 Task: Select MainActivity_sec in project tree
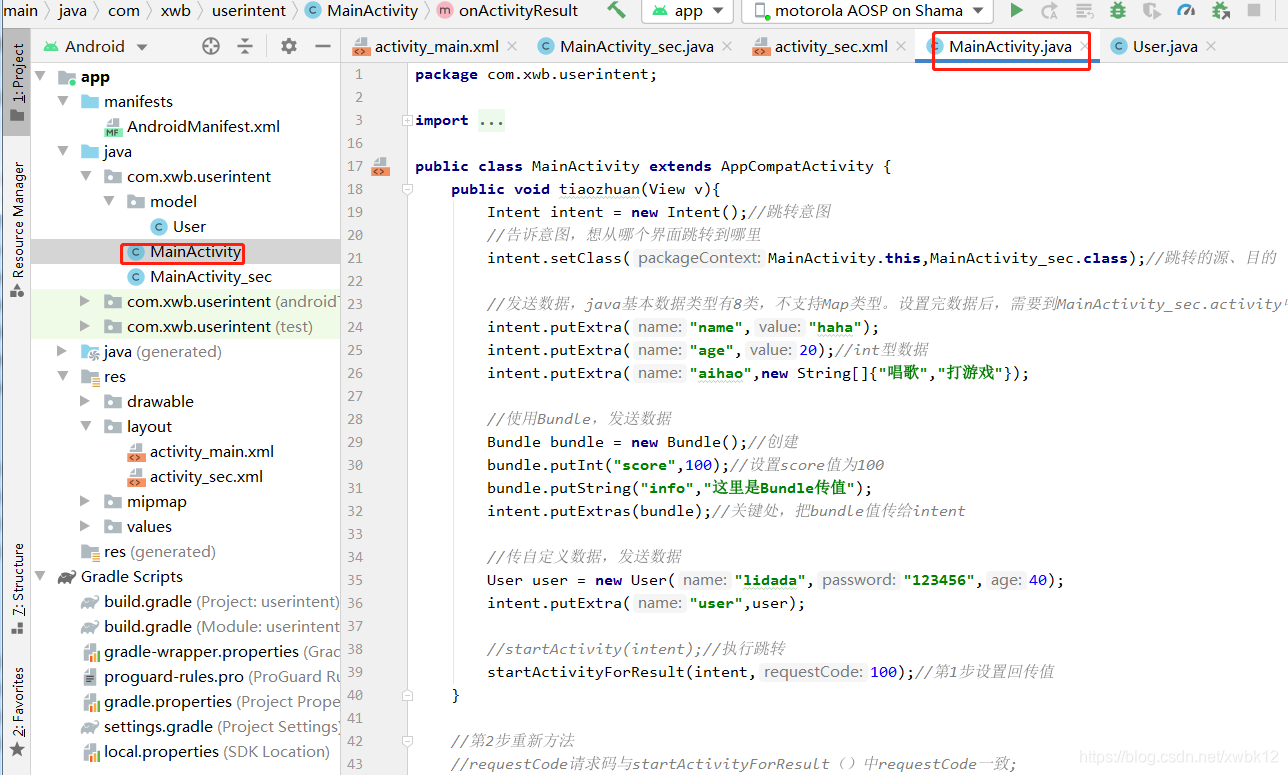click(x=199, y=276)
